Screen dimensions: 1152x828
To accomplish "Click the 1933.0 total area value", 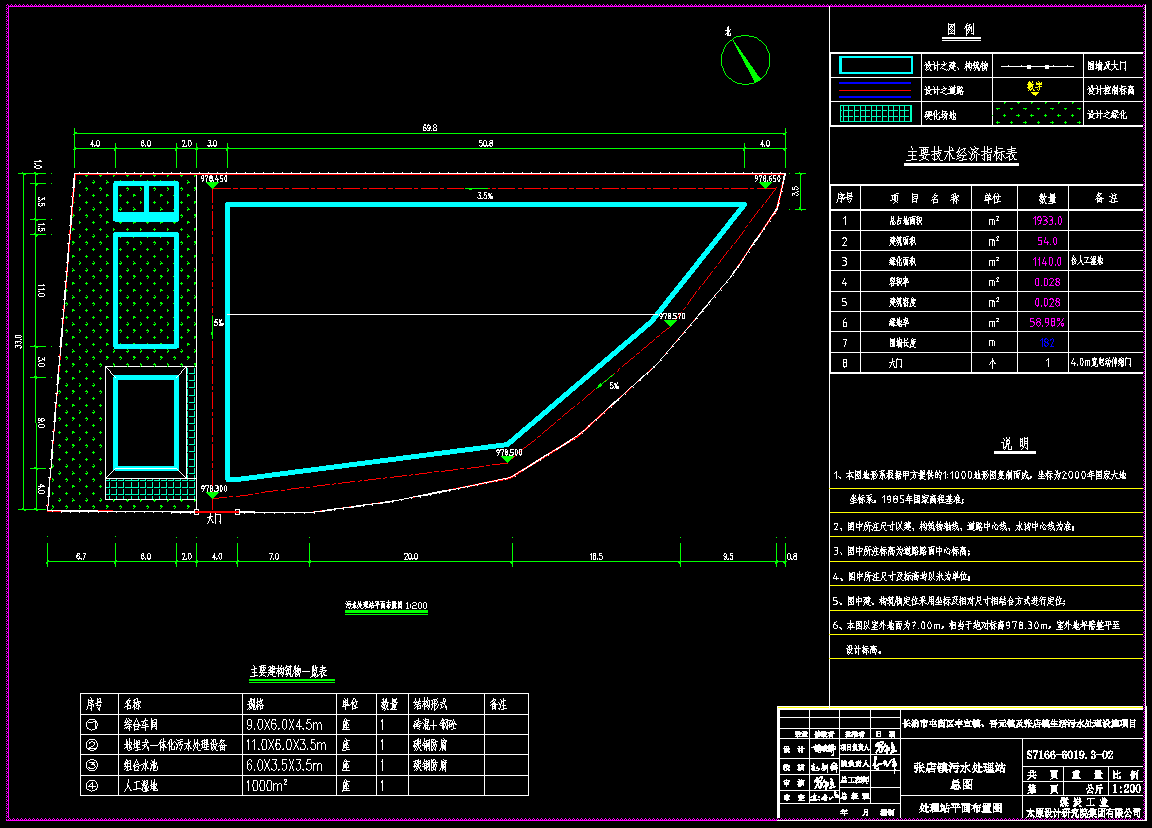I will [1046, 221].
